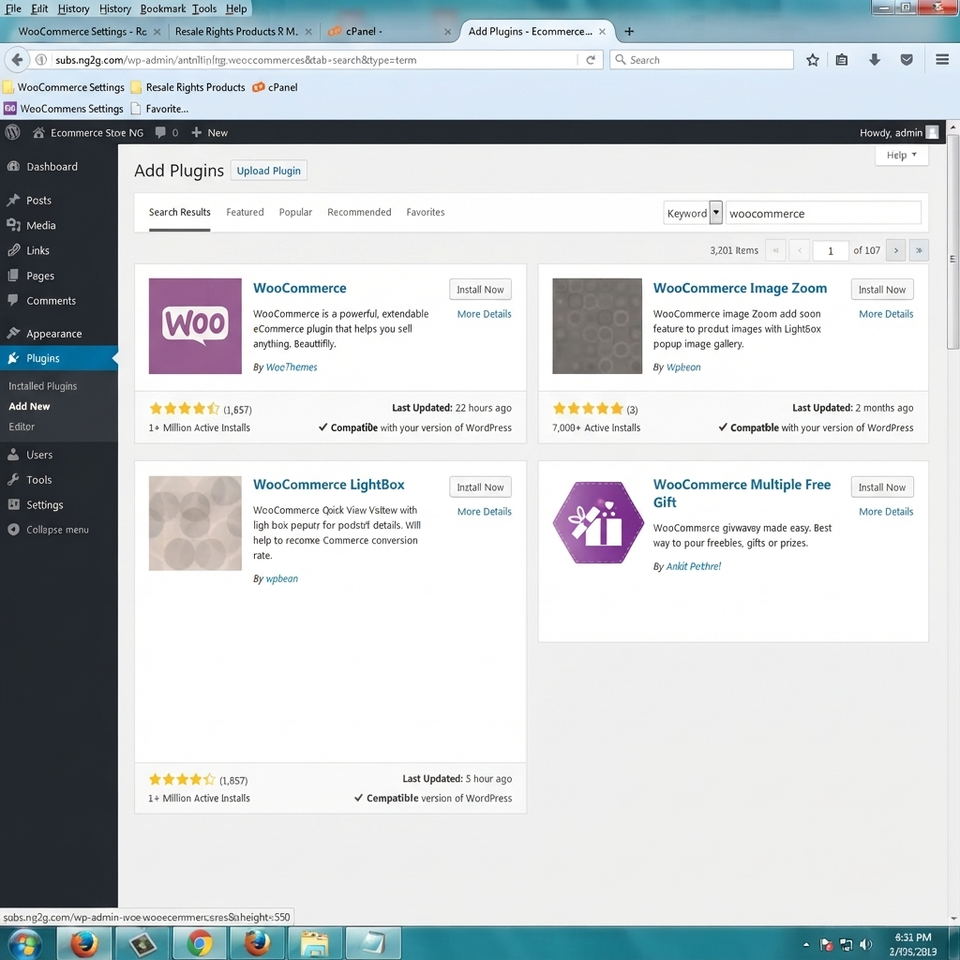This screenshot has width=960, height=960.
Task: Open Pages in the sidebar
Action: tap(40, 276)
